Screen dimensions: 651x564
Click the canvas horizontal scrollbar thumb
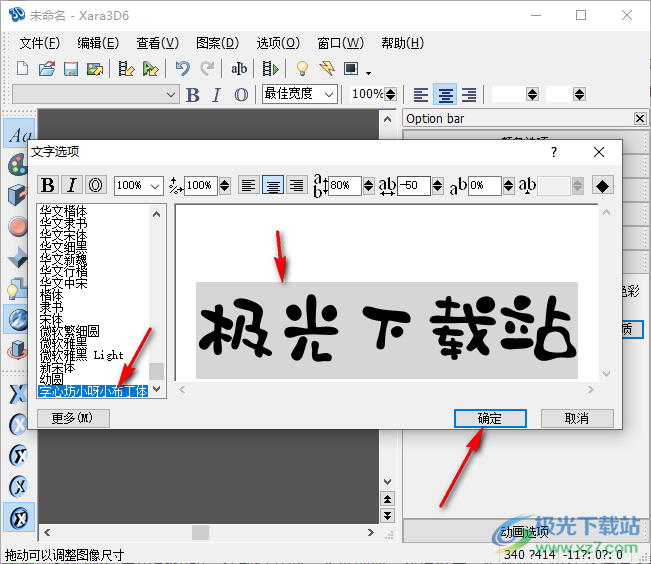[x=200, y=532]
